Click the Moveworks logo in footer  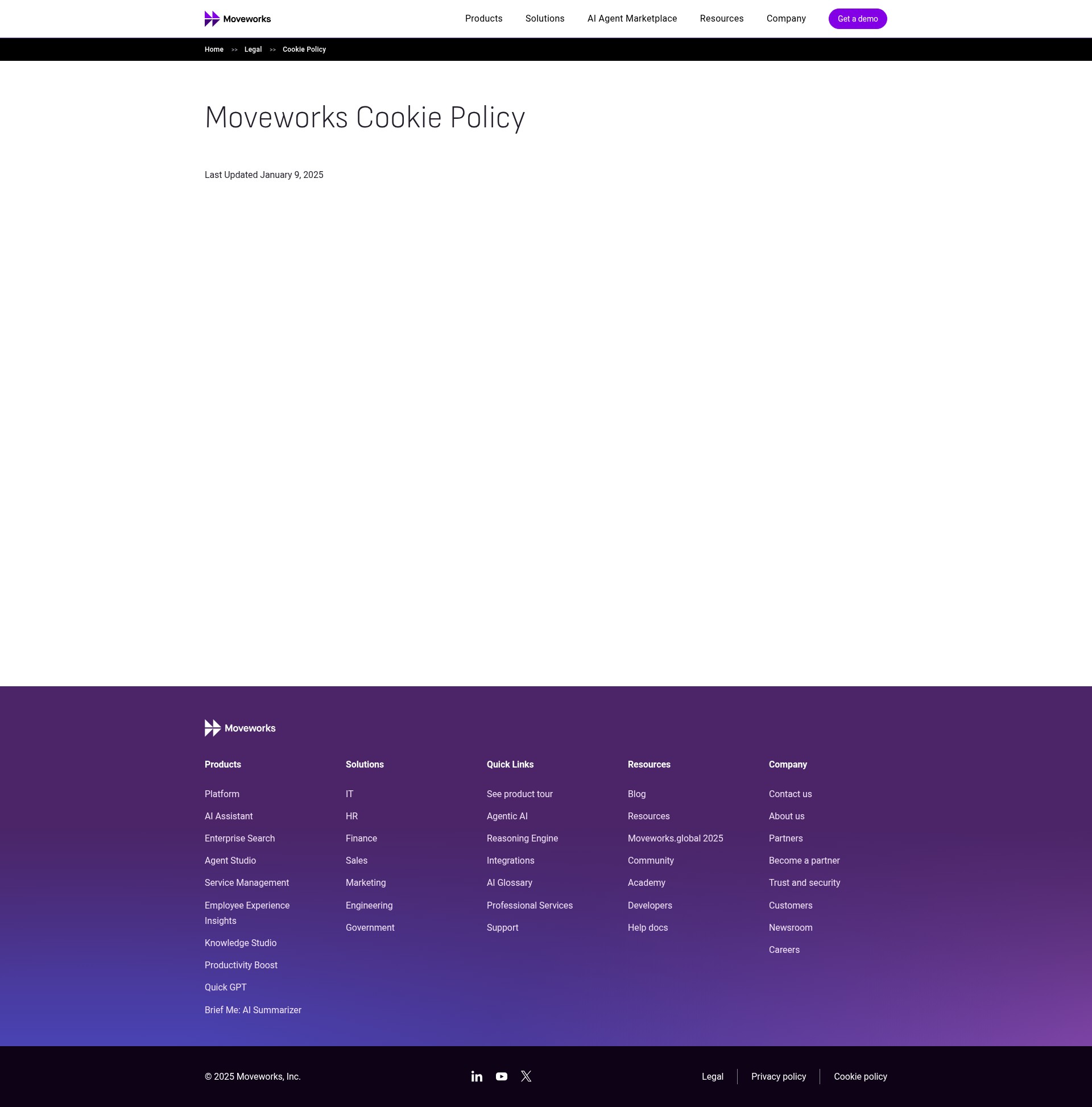click(239, 728)
